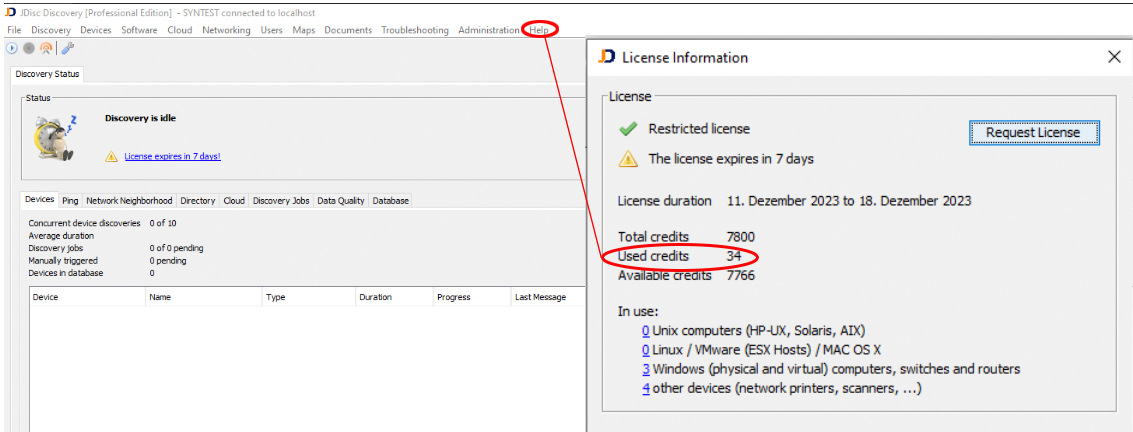Image resolution: width=1133 pixels, height=432 pixels.
Task: Close the License Information dialog
Action: pyautogui.click(x=1114, y=57)
